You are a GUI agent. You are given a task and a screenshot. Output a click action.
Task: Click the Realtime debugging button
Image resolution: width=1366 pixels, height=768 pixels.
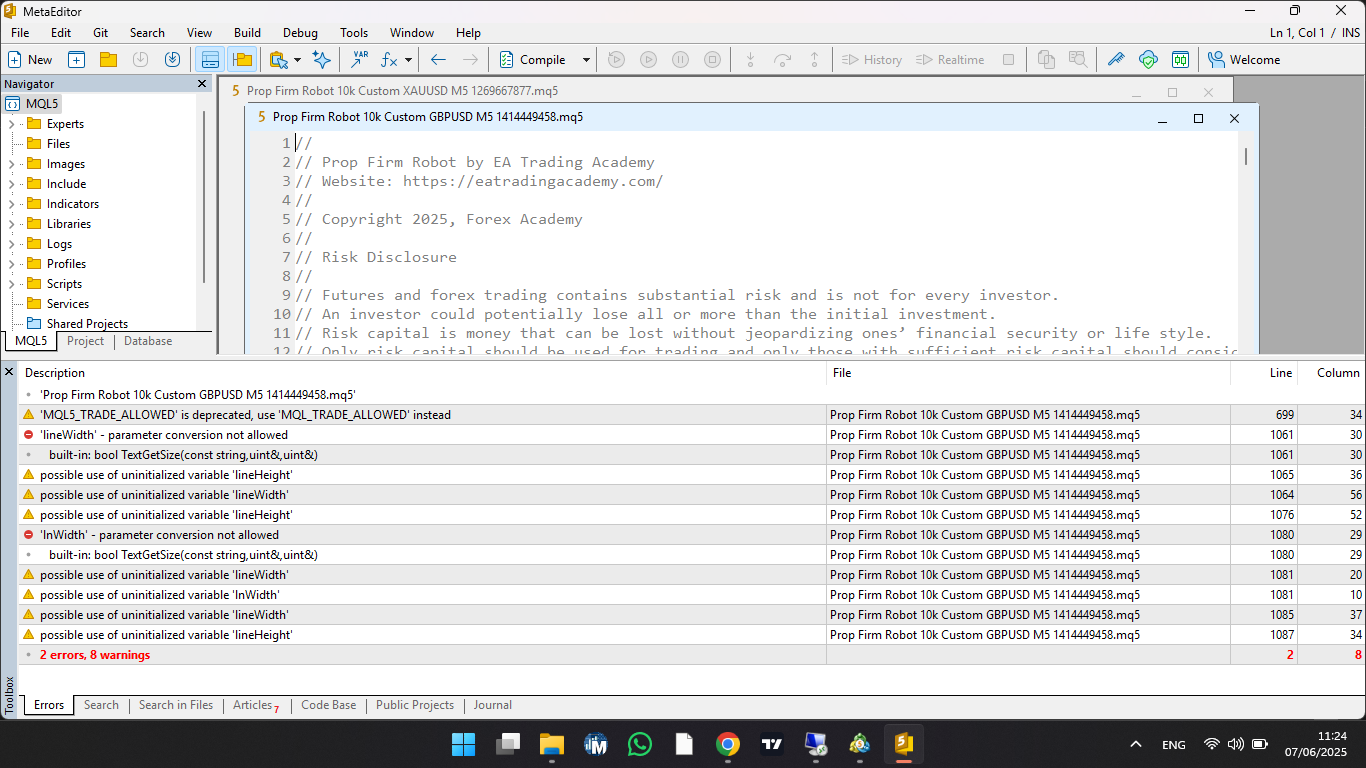click(x=950, y=60)
